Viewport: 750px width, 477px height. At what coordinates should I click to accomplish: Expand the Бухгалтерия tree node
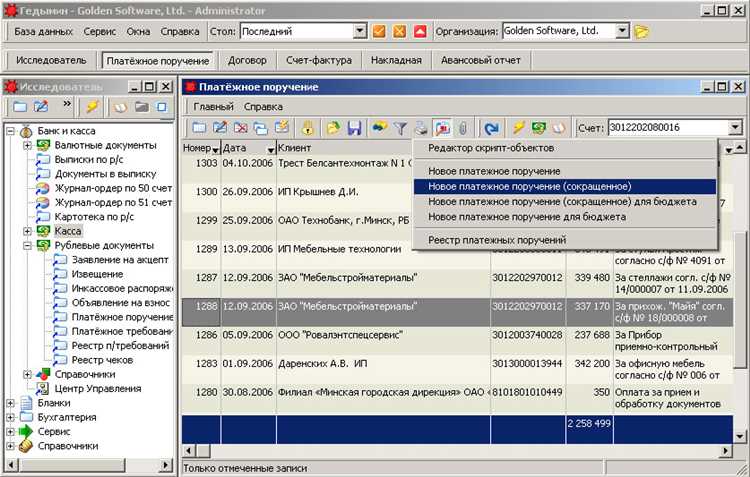click(11, 417)
